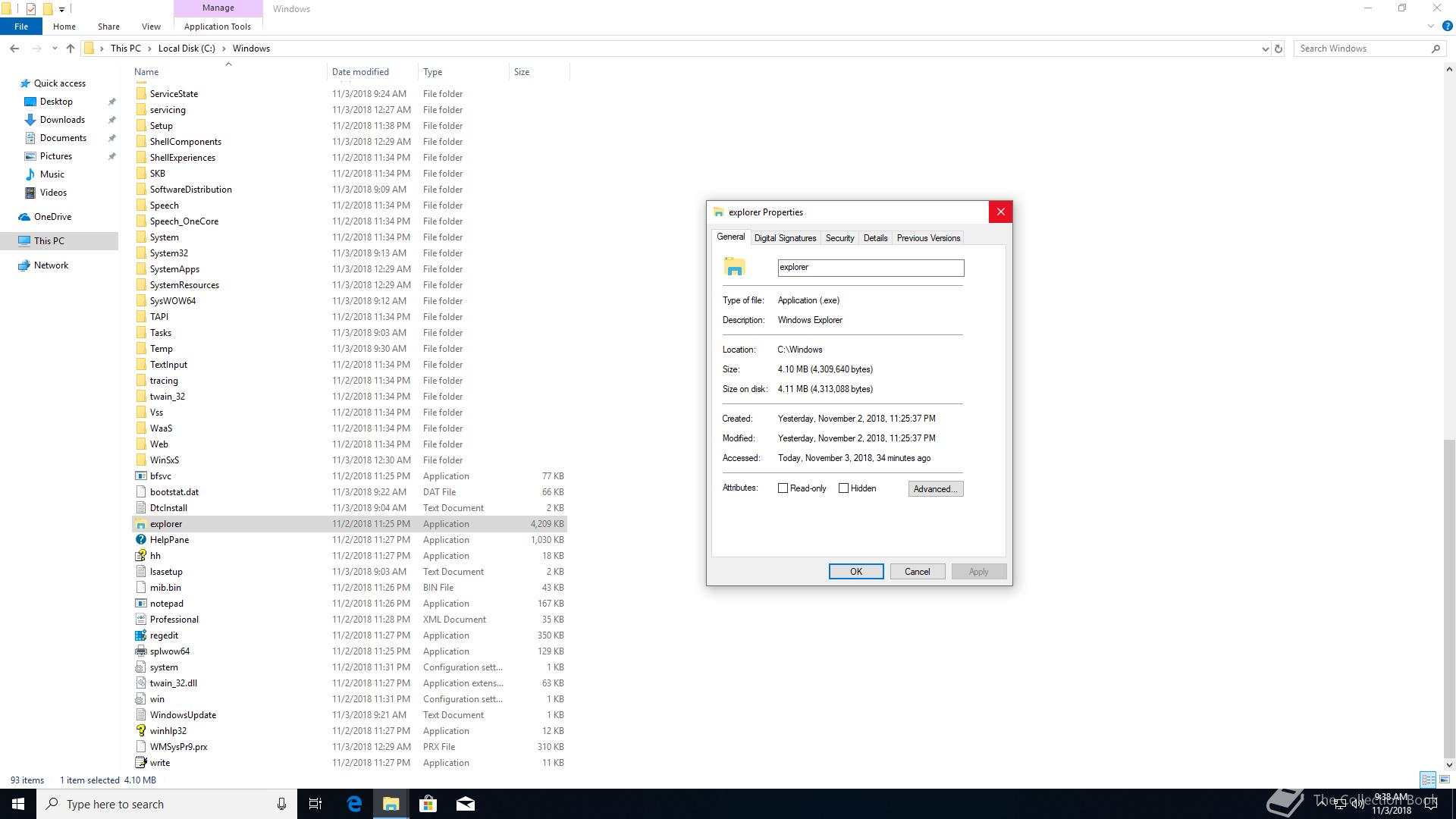Click OK in explorer Properties
Viewport: 1456px width, 819px height.
pyautogui.click(x=856, y=572)
